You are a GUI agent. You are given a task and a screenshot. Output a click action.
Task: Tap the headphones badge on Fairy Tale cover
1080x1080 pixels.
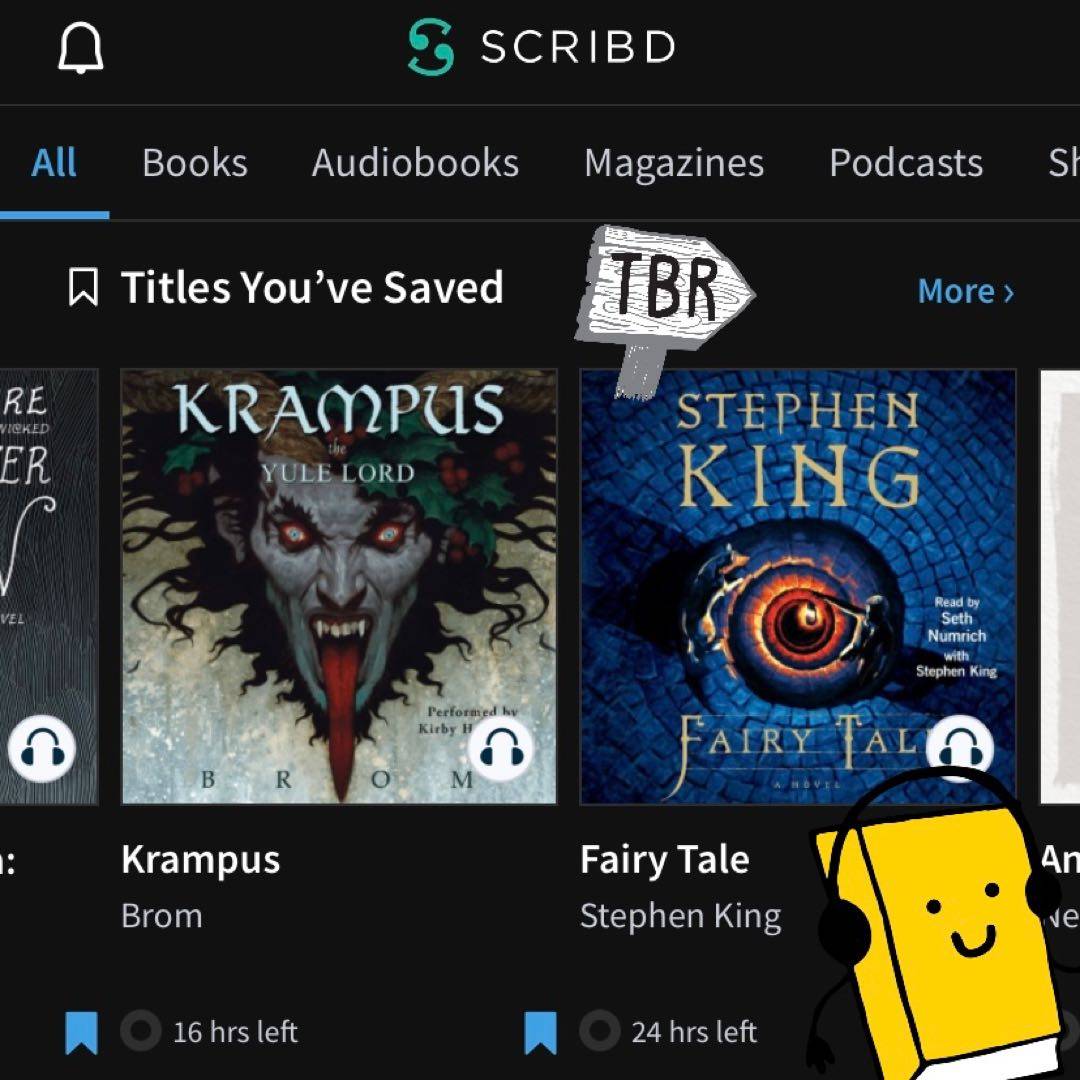tap(960, 748)
